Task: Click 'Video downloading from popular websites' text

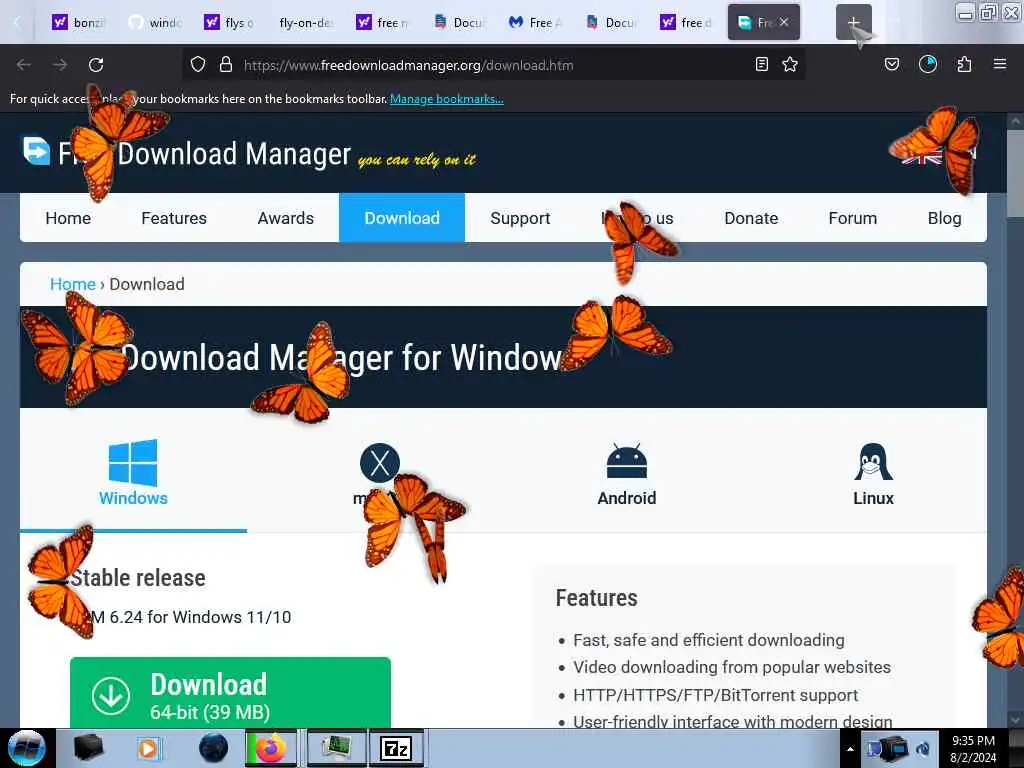Action: point(731,667)
